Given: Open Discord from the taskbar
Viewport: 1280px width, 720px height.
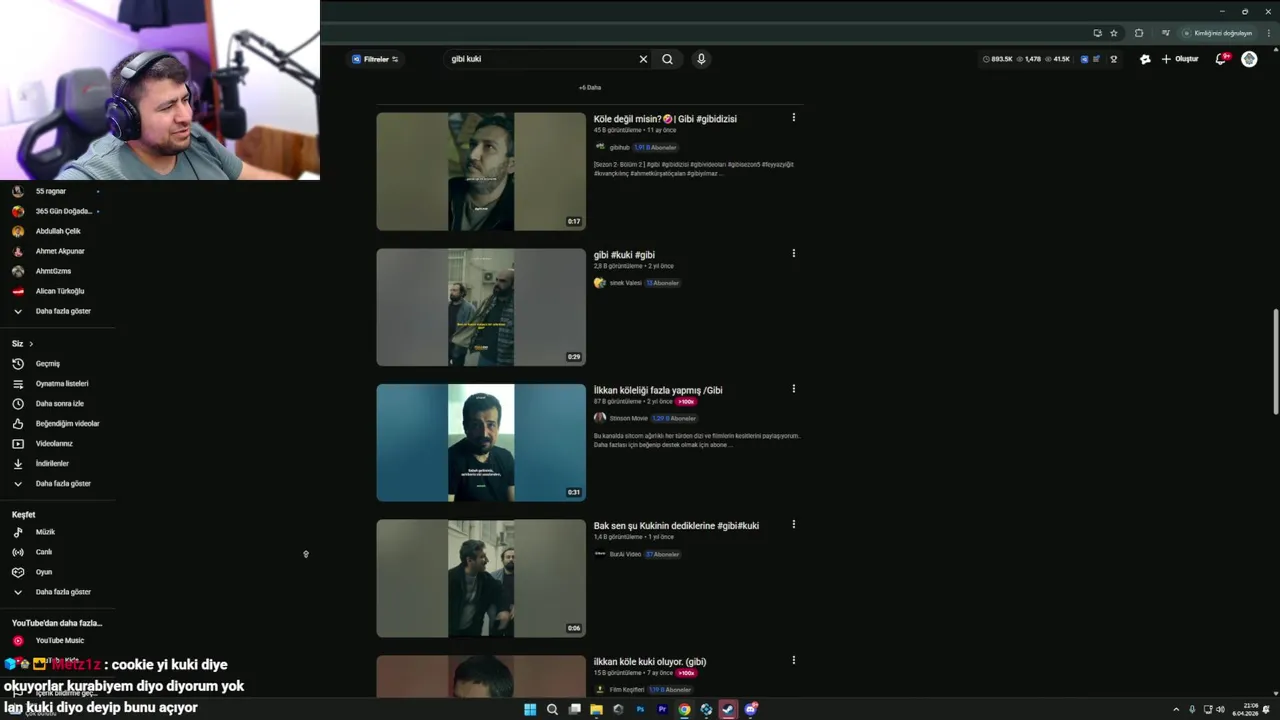Looking at the screenshot, I should [750, 710].
